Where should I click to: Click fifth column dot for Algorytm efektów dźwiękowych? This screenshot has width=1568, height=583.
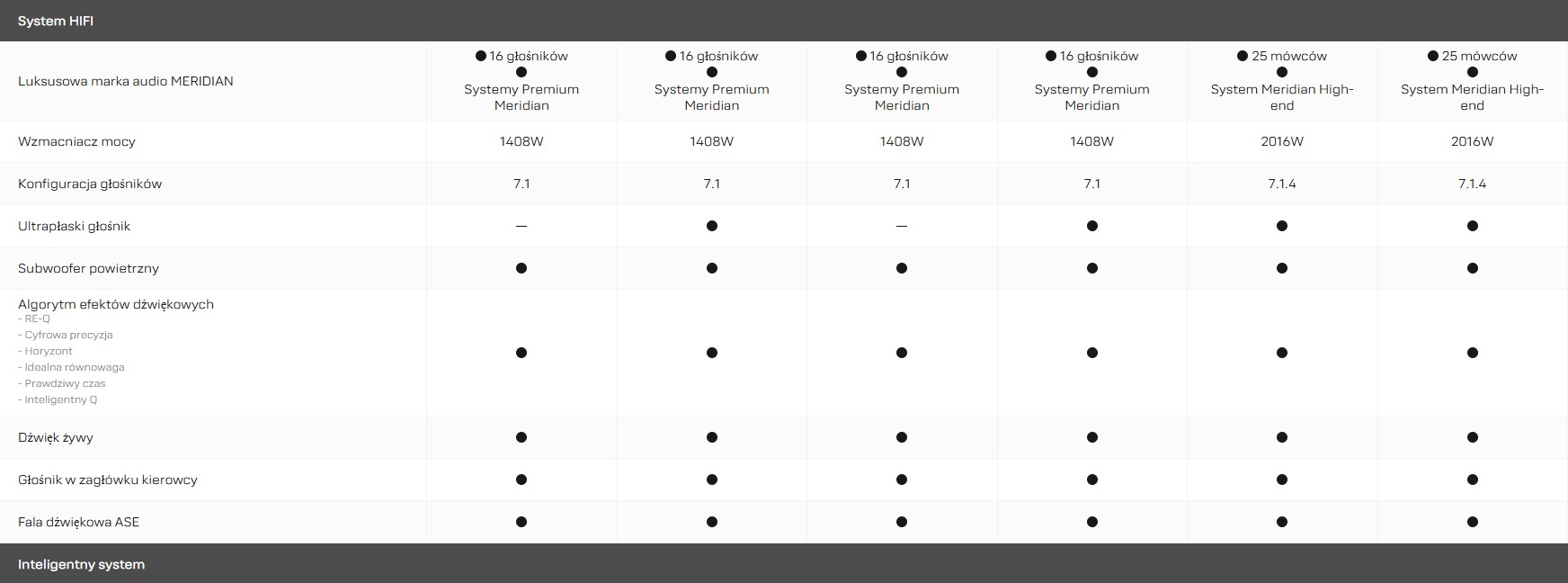pyautogui.click(x=1282, y=353)
